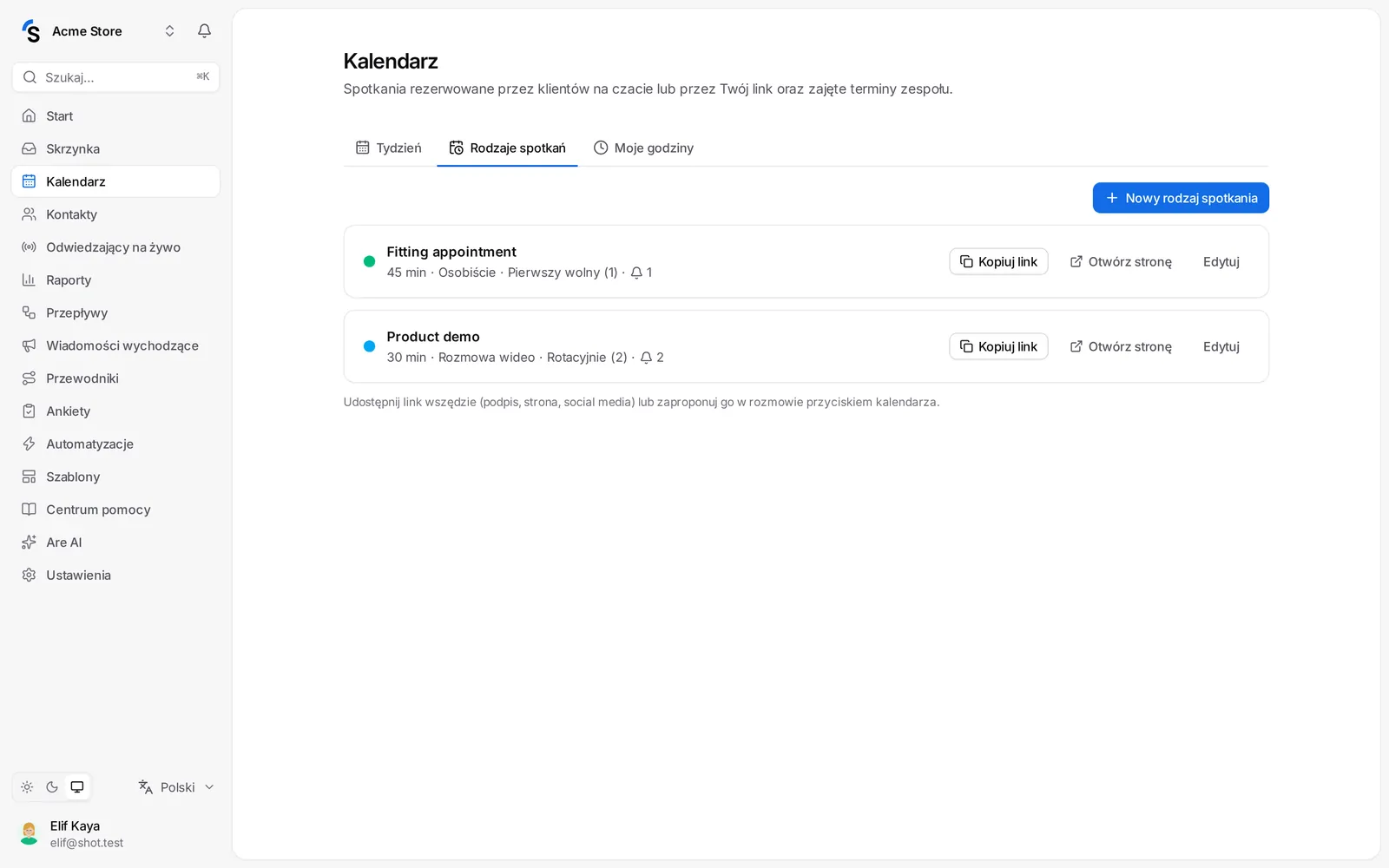Click the blue Product demo color dot
The width and height of the screenshot is (1389, 868).
point(369,346)
